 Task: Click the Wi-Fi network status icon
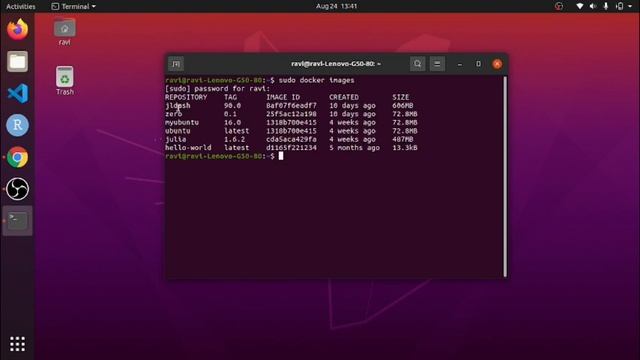[580, 6]
